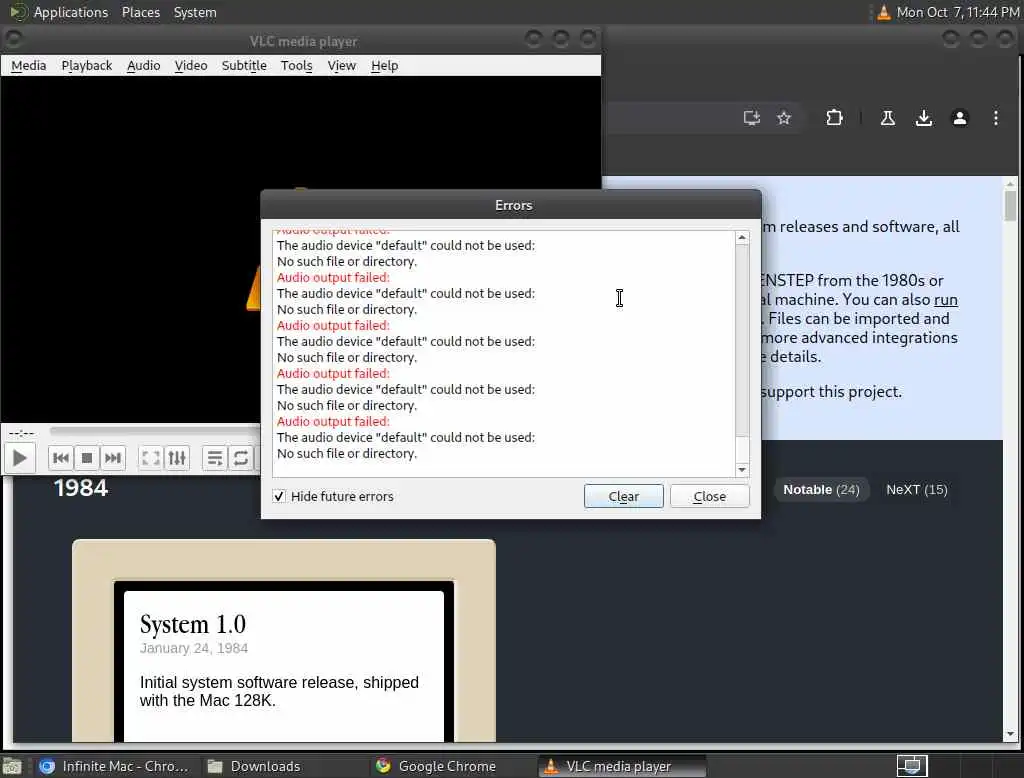
Task: Click the VLC Play button
Action: [20, 458]
